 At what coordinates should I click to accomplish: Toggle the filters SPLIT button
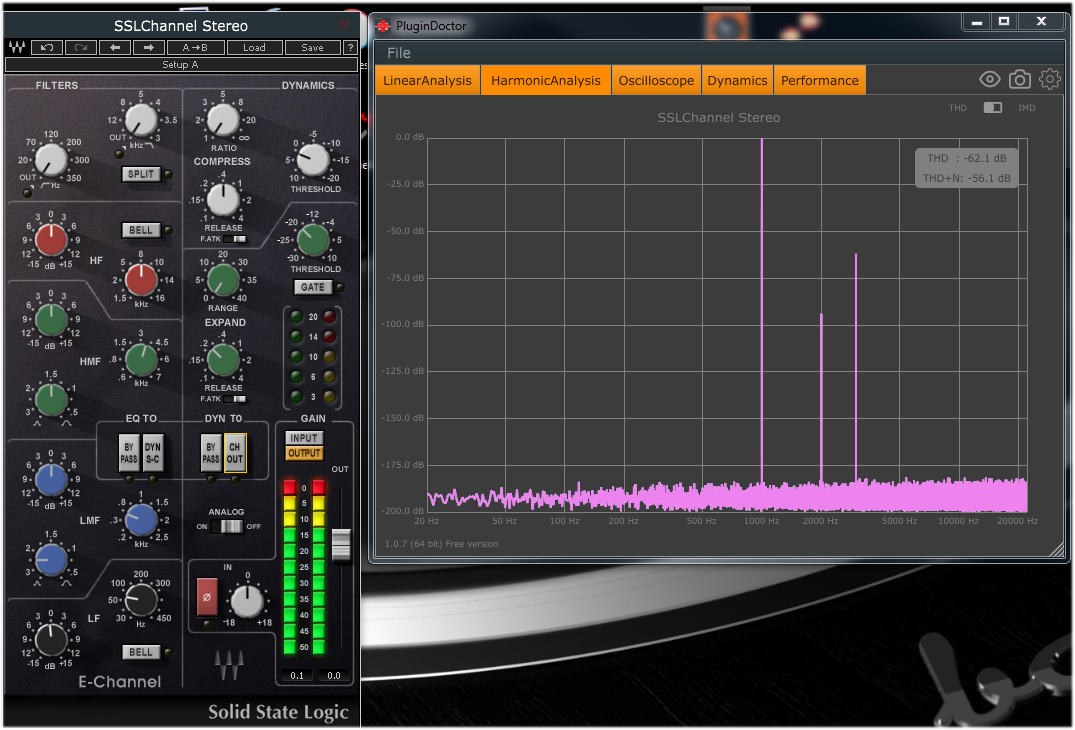[x=141, y=174]
